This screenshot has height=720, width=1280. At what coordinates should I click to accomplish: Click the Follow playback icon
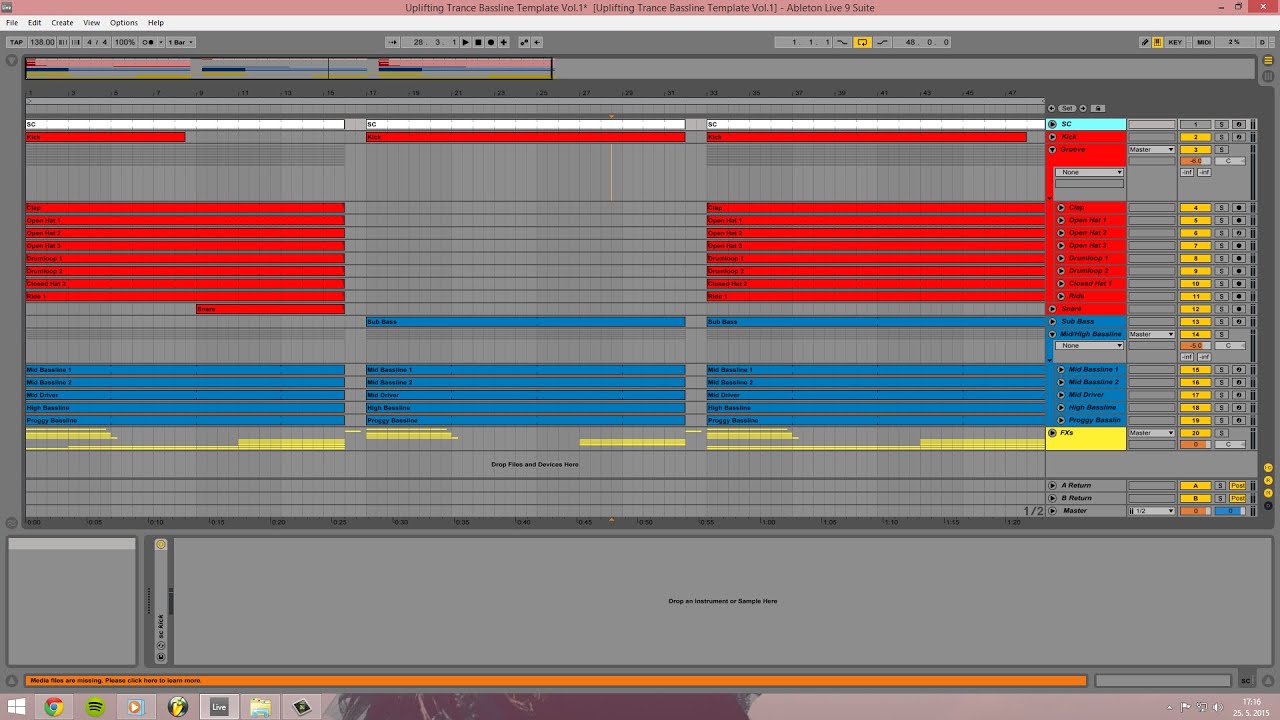click(x=393, y=42)
